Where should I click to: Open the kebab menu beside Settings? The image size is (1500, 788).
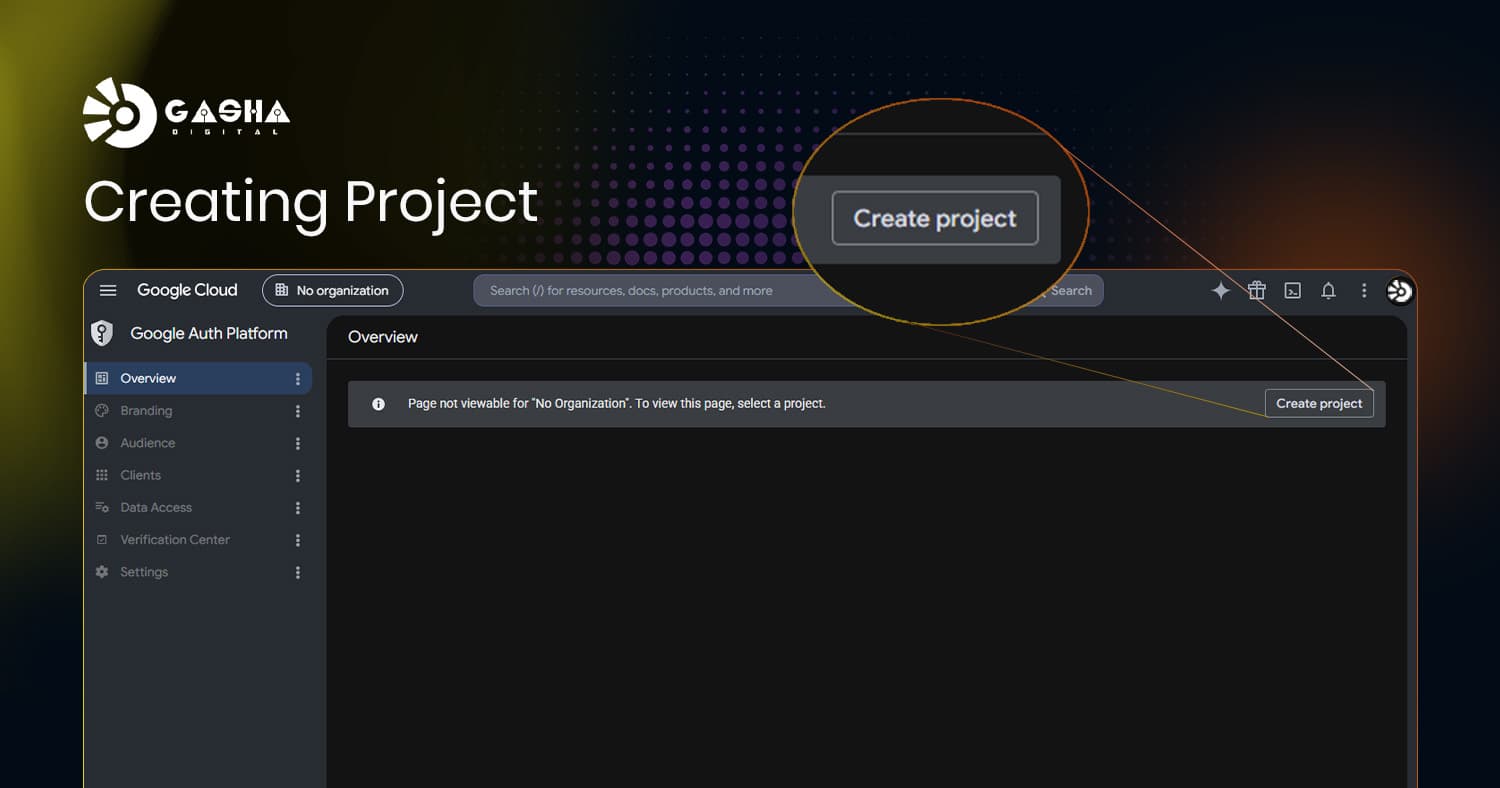[297, 573]
